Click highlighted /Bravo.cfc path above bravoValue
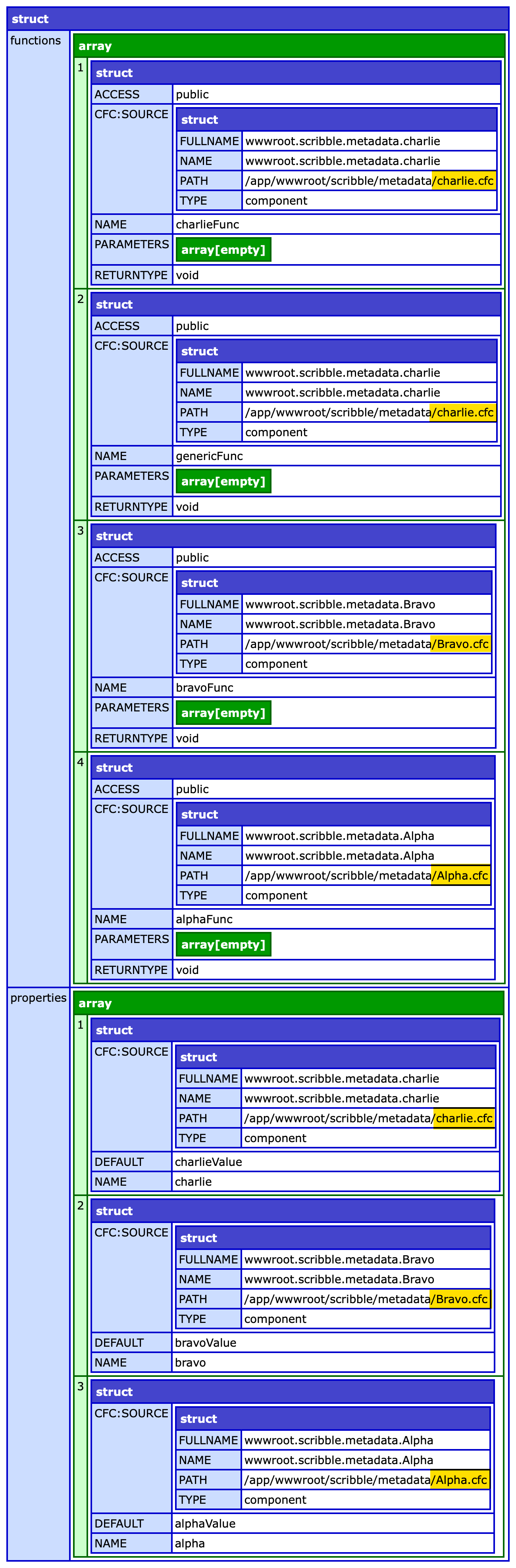This screenshot has width=516, height=1568. (x=460, y=1299)
